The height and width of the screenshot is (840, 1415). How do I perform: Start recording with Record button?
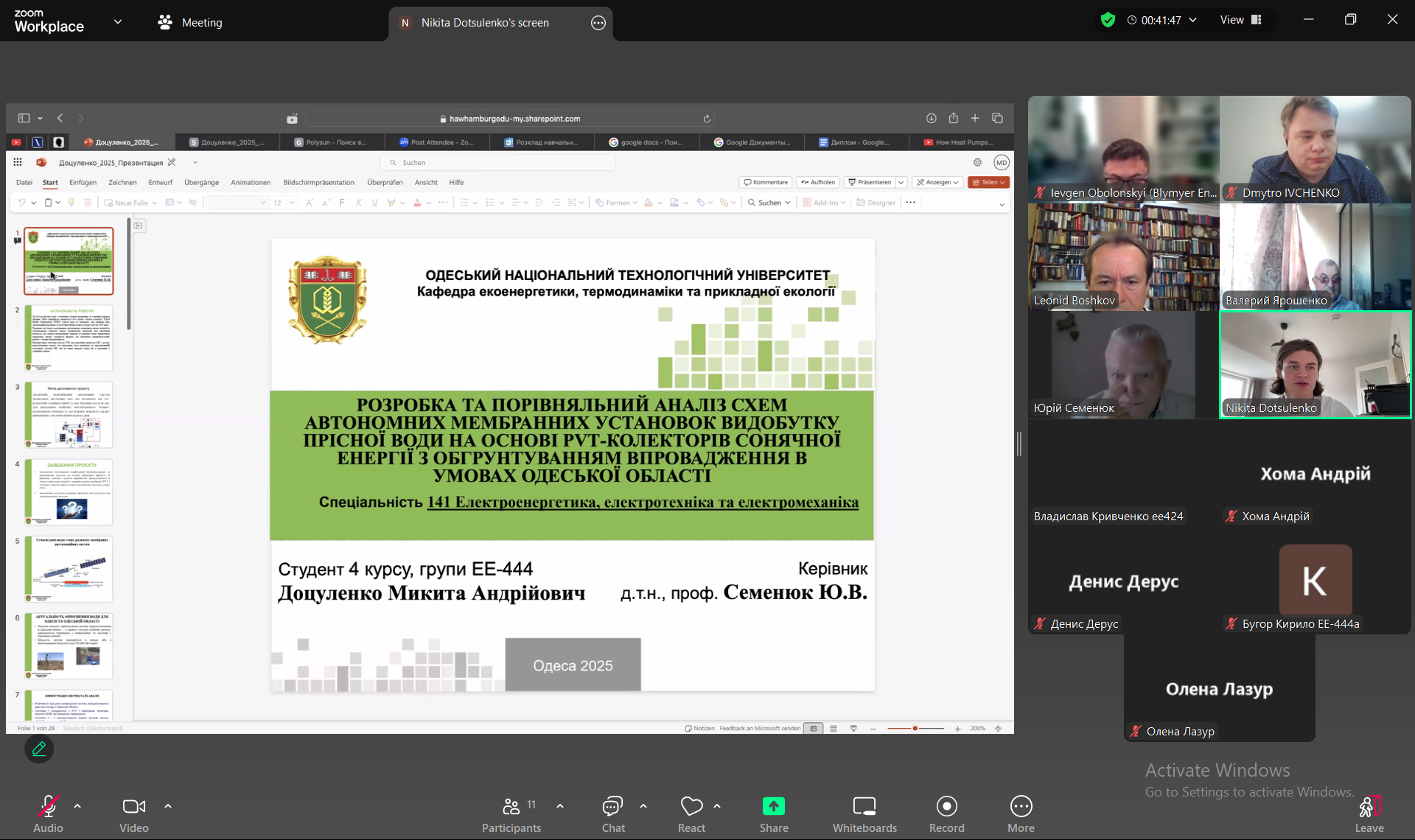(x=947, y=813)
